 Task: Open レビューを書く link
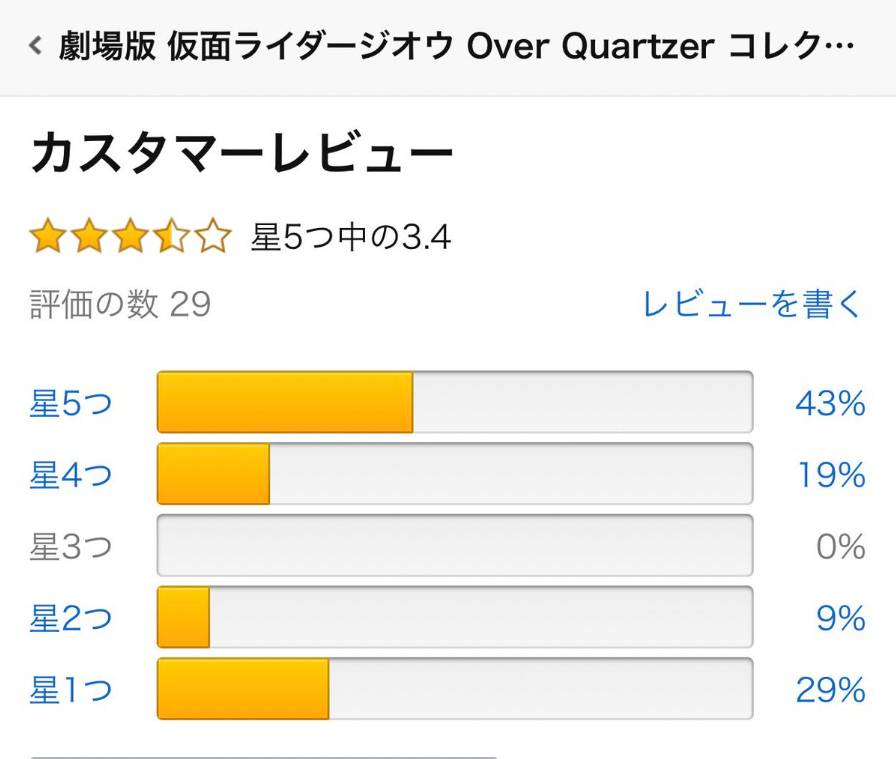pyautogui.click(x=751, y=304)
